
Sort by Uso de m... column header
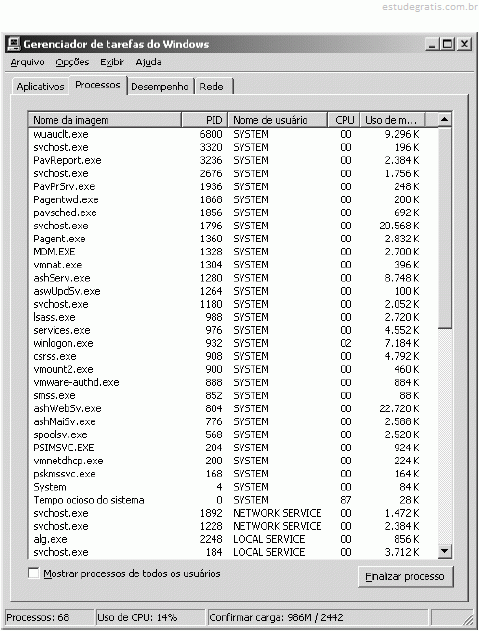(x=392, y=120)
